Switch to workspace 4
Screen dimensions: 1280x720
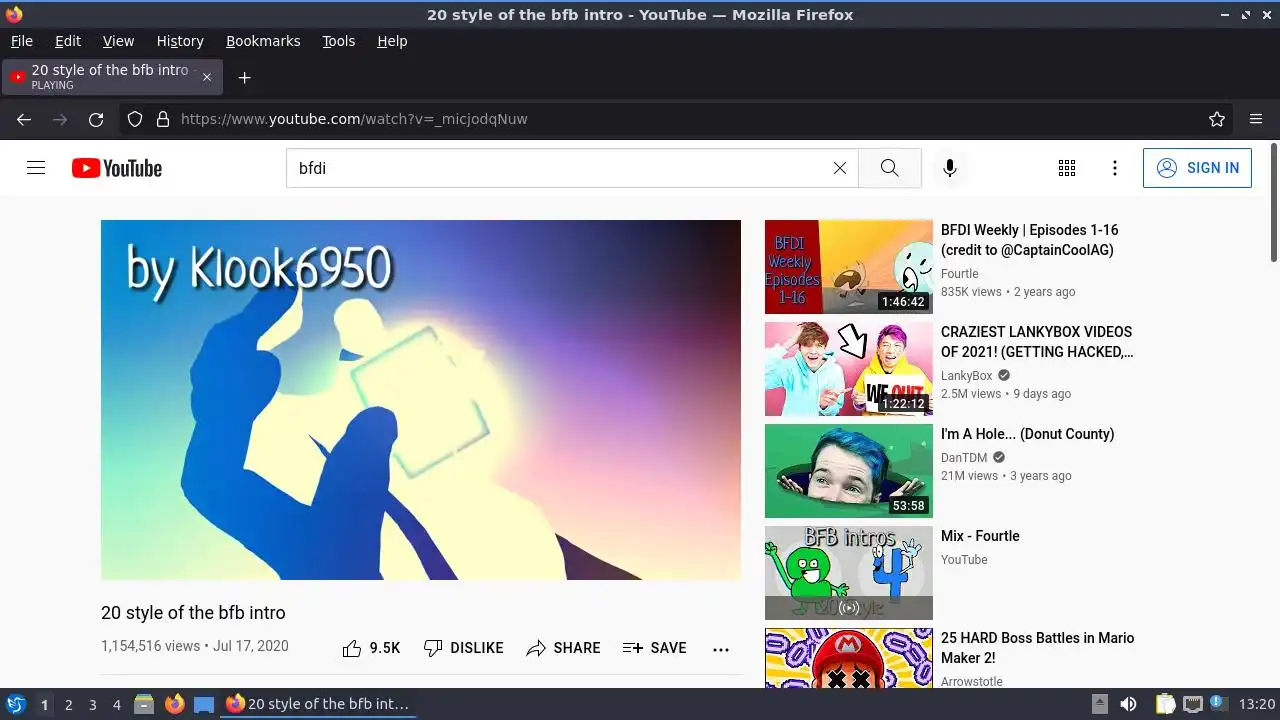point(116,705)
